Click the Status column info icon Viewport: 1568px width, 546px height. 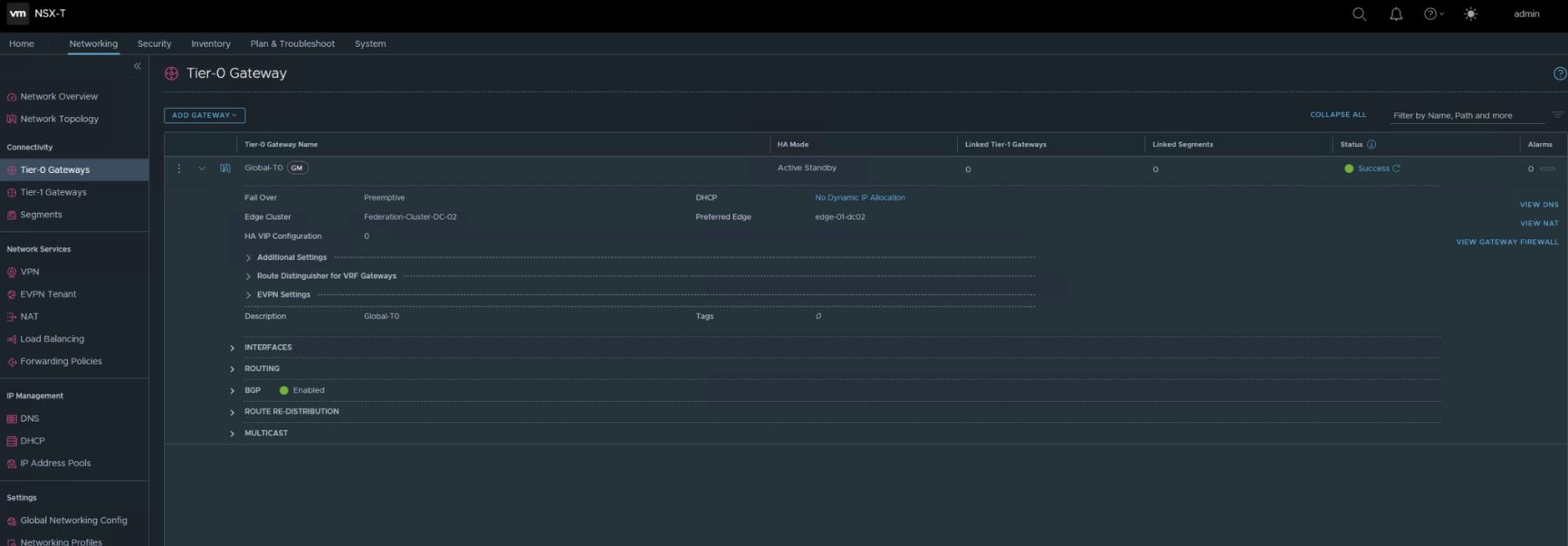[1372, 145]
